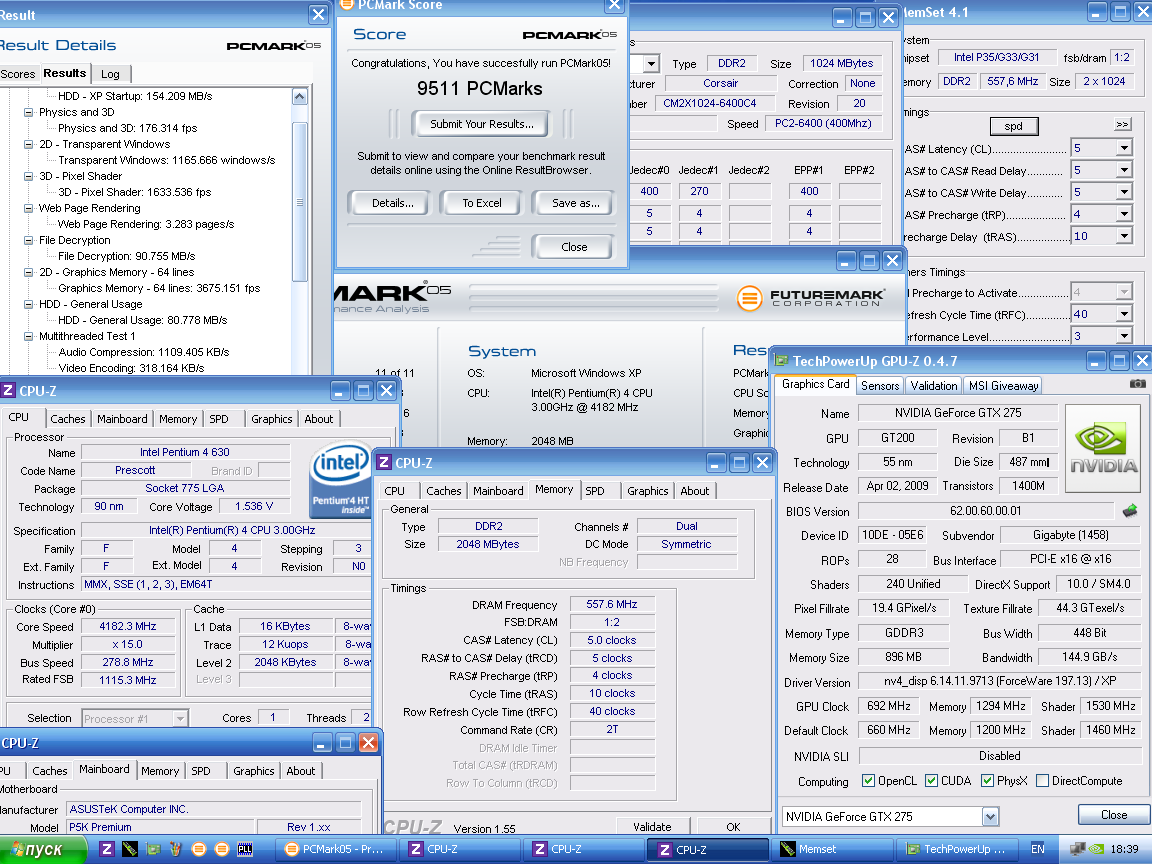This screenshot has height=864, width=1152.
Task: Click the Save as... button
Action: coord(575,203)
